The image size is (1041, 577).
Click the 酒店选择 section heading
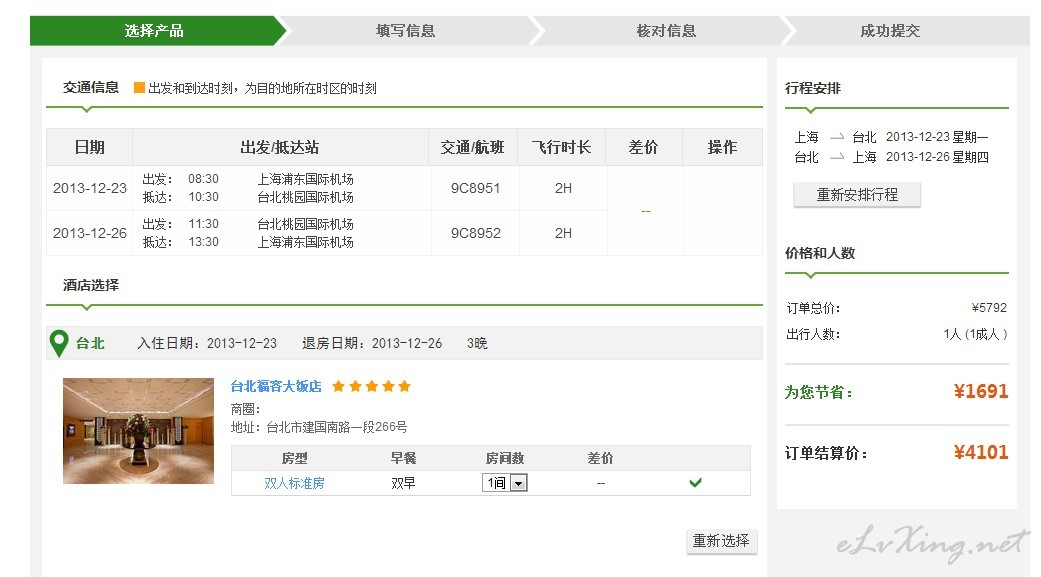pyautogui.click(x=91, y=285)
